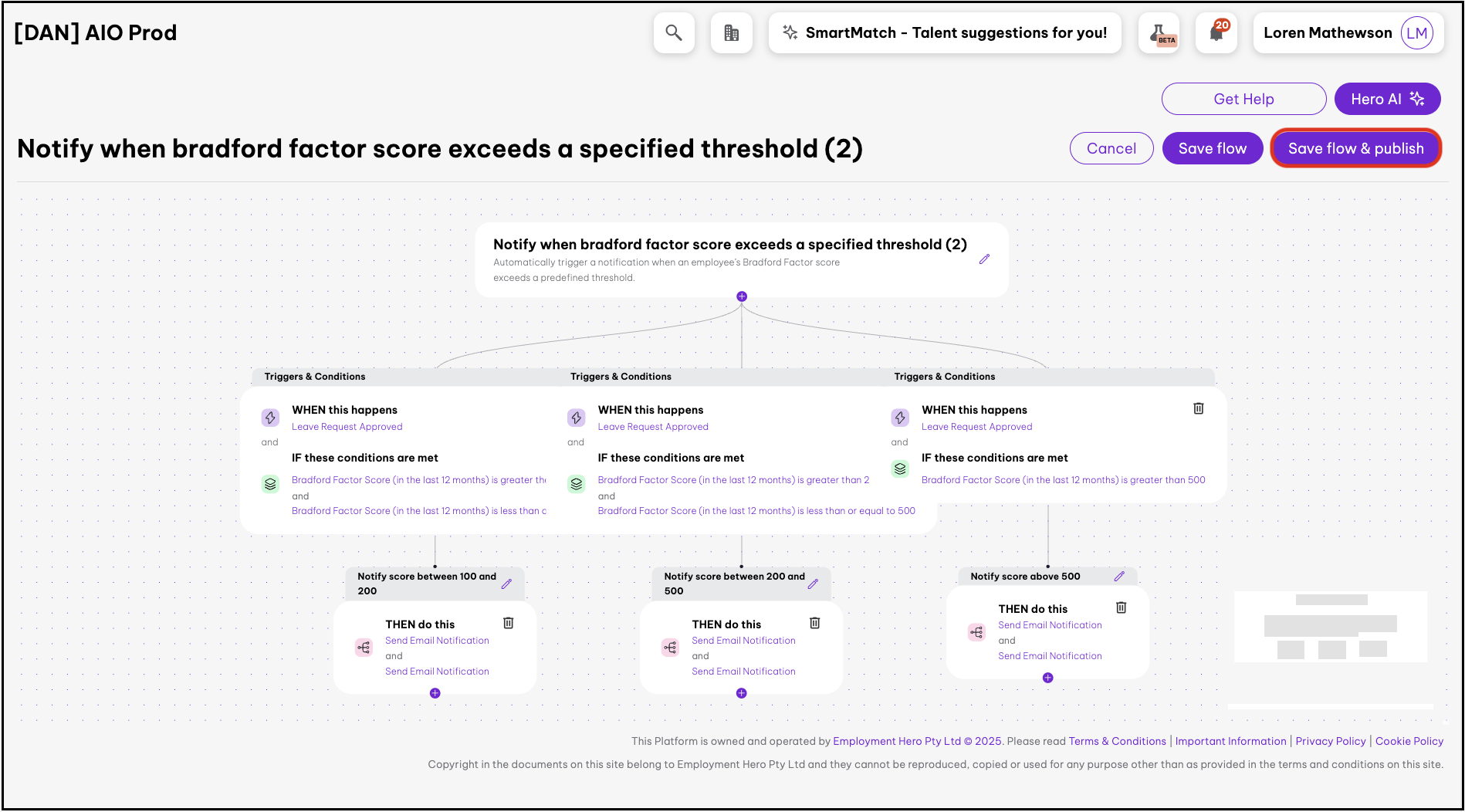The width and height of the screenshot is (1465, 812).
Task: Open the beta lab flask icon
Action: point(1159,33)
